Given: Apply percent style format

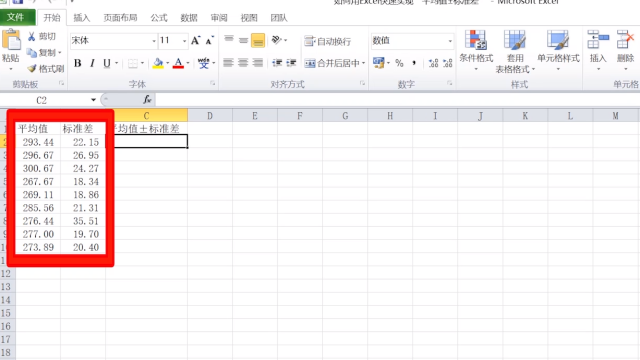Looking at the screenshot, I should click(399, 63).
